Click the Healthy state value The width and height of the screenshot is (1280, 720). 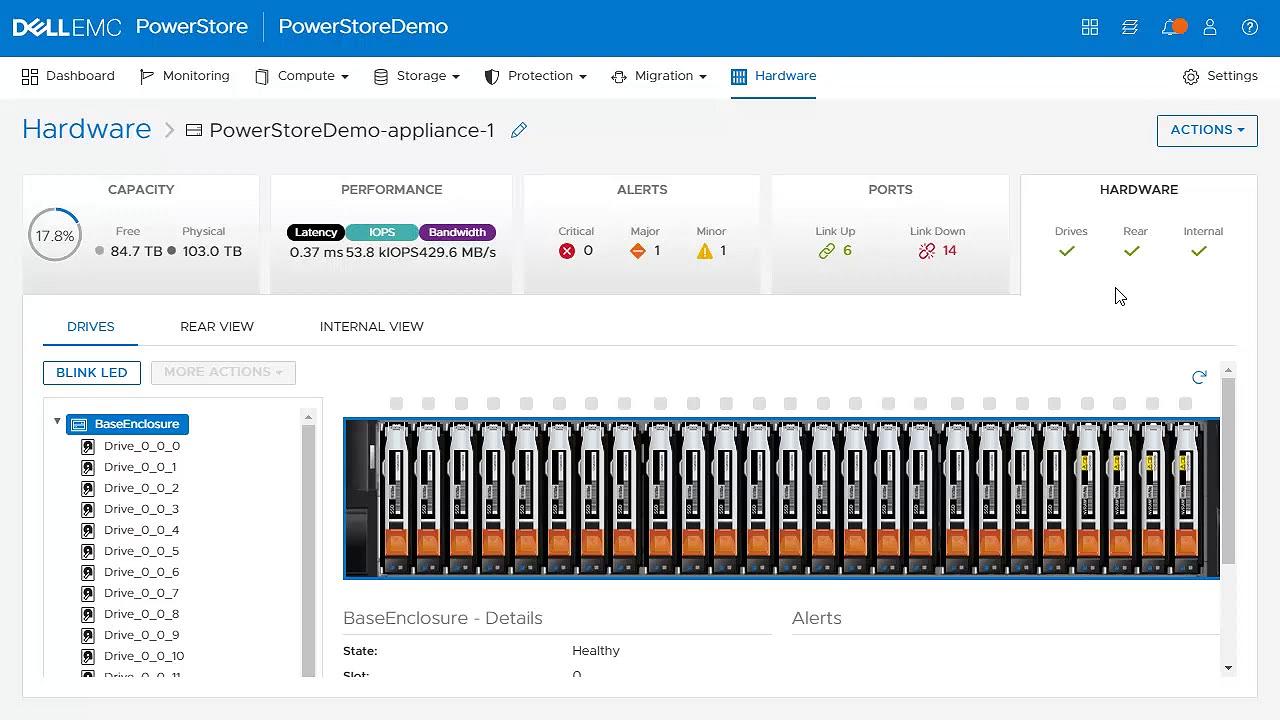(x=596, y=651)
